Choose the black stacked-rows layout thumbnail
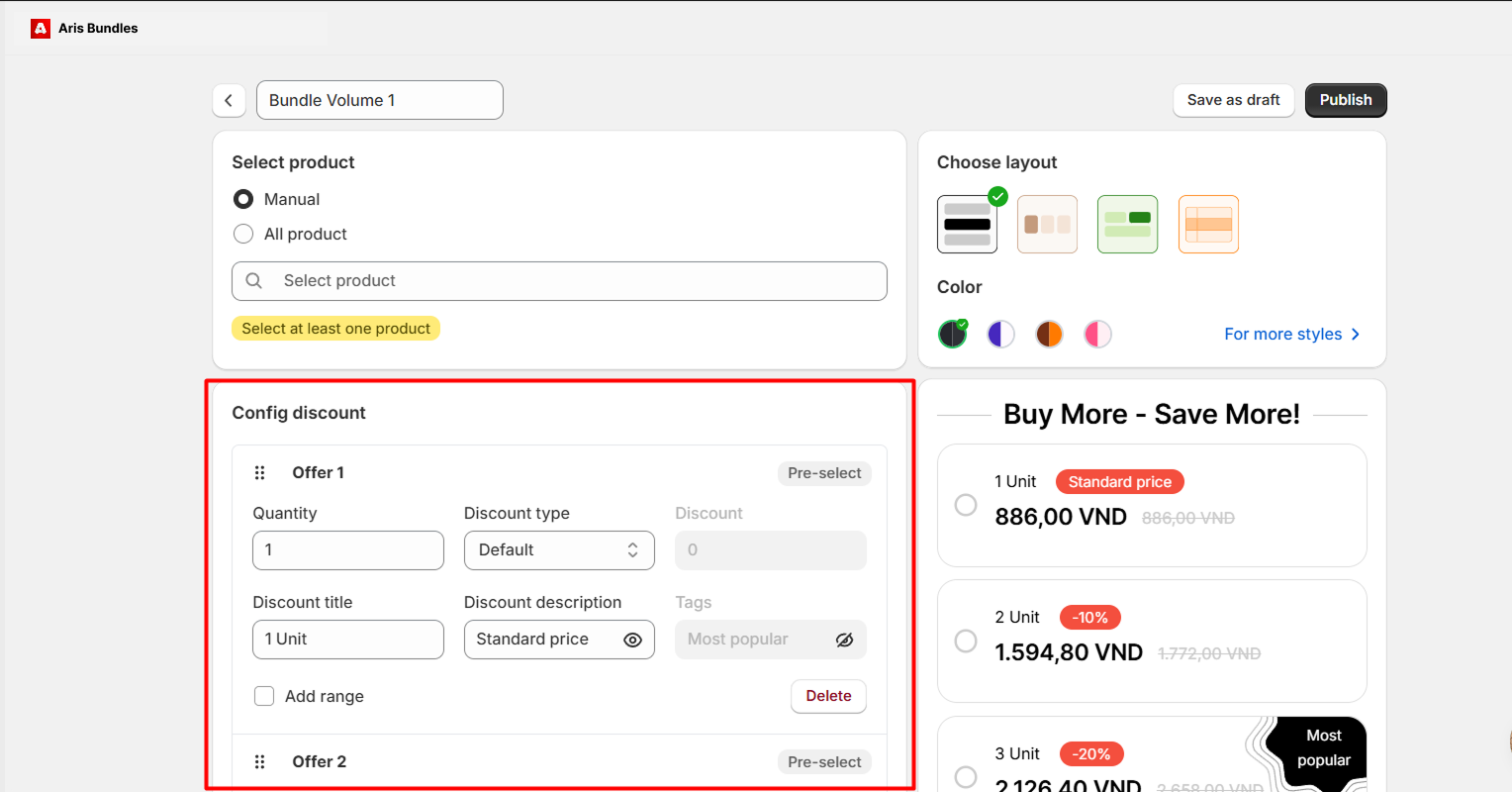1512x792 pixels. tap(967, 225)
